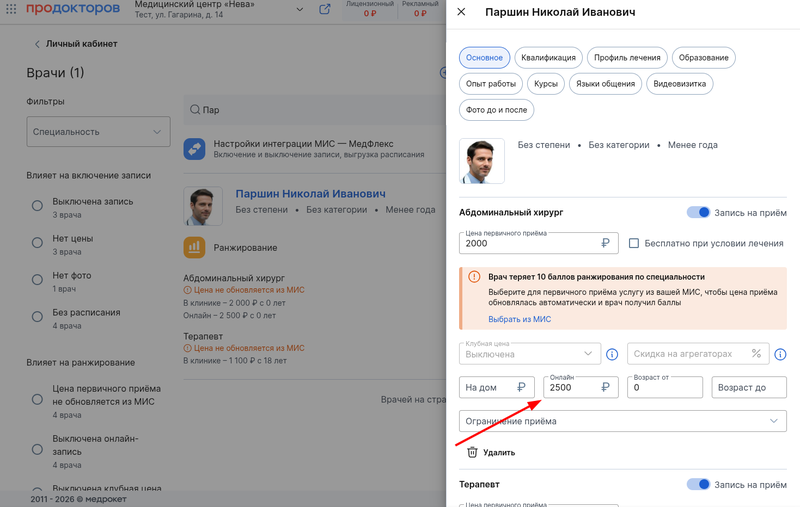Open the apps grid menu icon

(x=11, y=9)
